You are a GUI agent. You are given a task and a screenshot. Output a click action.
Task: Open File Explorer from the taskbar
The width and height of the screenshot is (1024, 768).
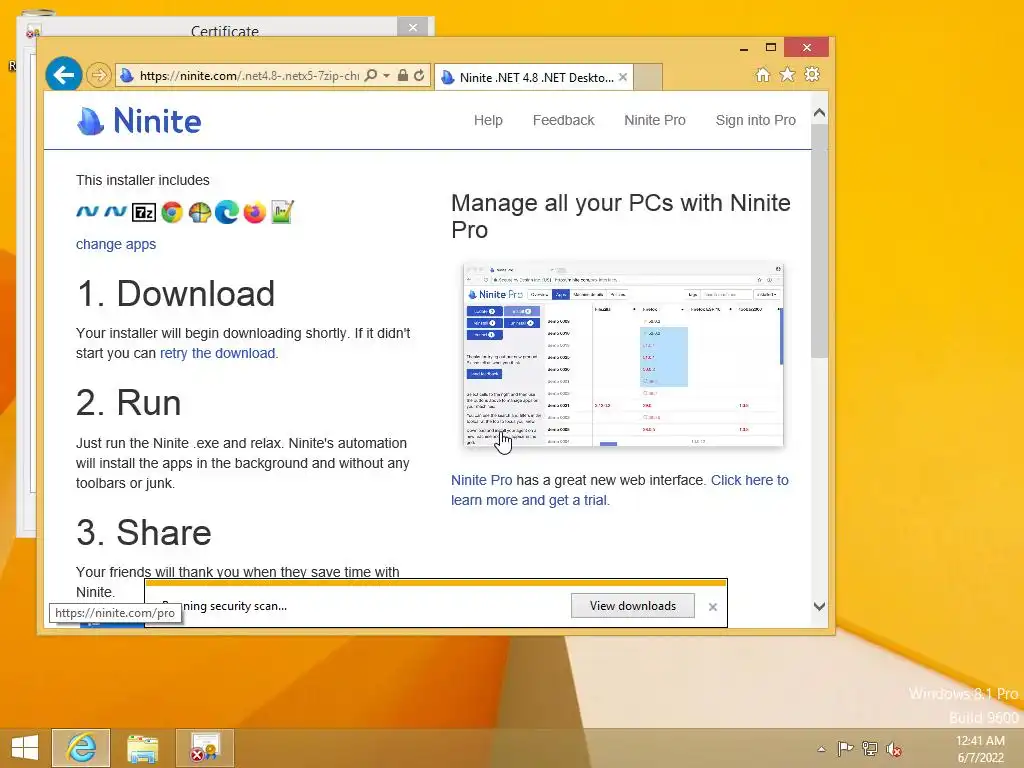coord(142,748)
